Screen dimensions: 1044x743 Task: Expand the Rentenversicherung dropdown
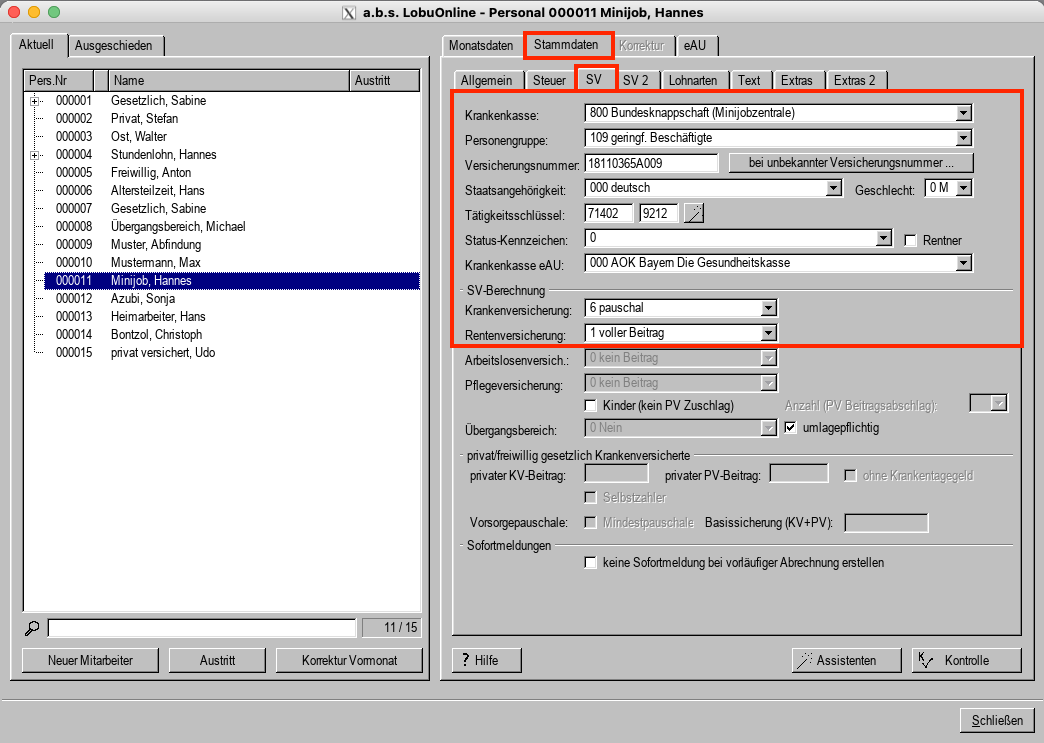click(768, 333)
